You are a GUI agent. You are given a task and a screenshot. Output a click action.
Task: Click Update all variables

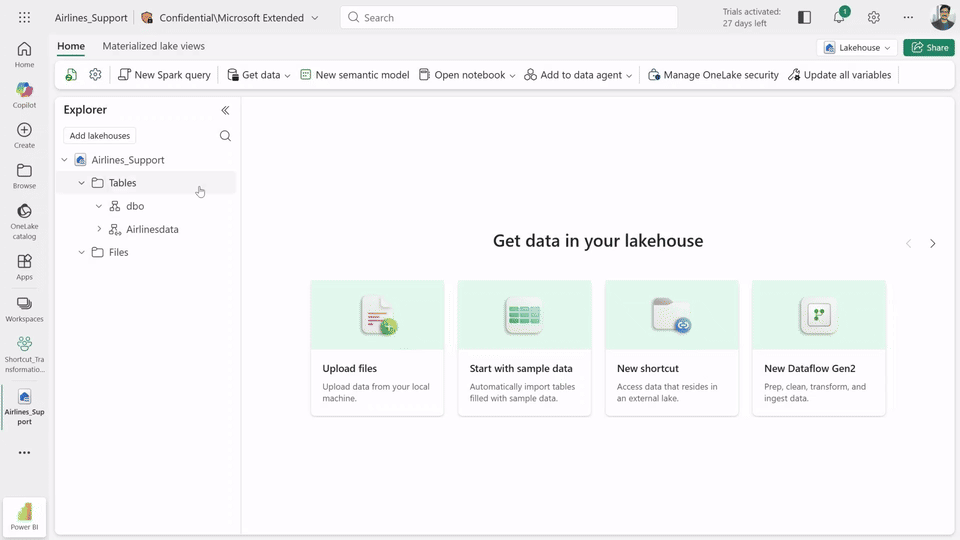pyautogui.click(x=839, y=75)
